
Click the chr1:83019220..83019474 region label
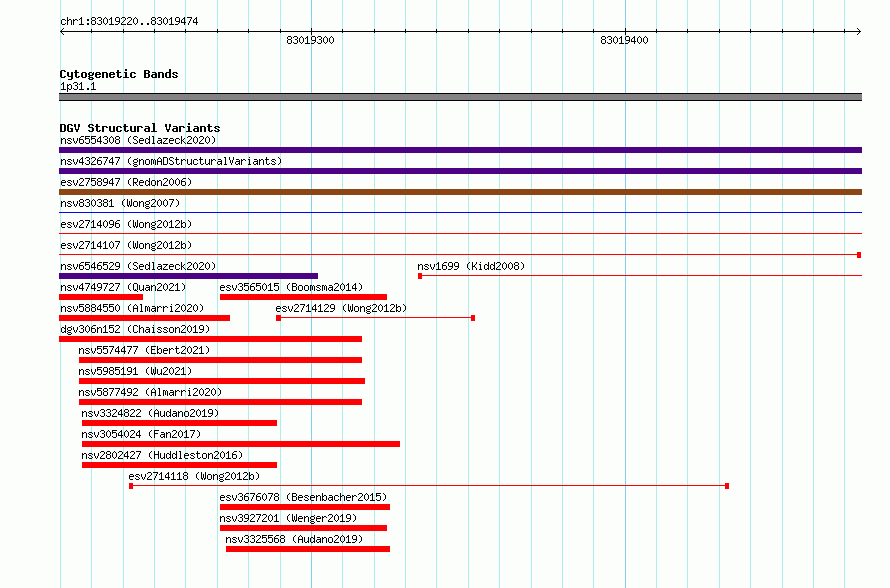129,21
